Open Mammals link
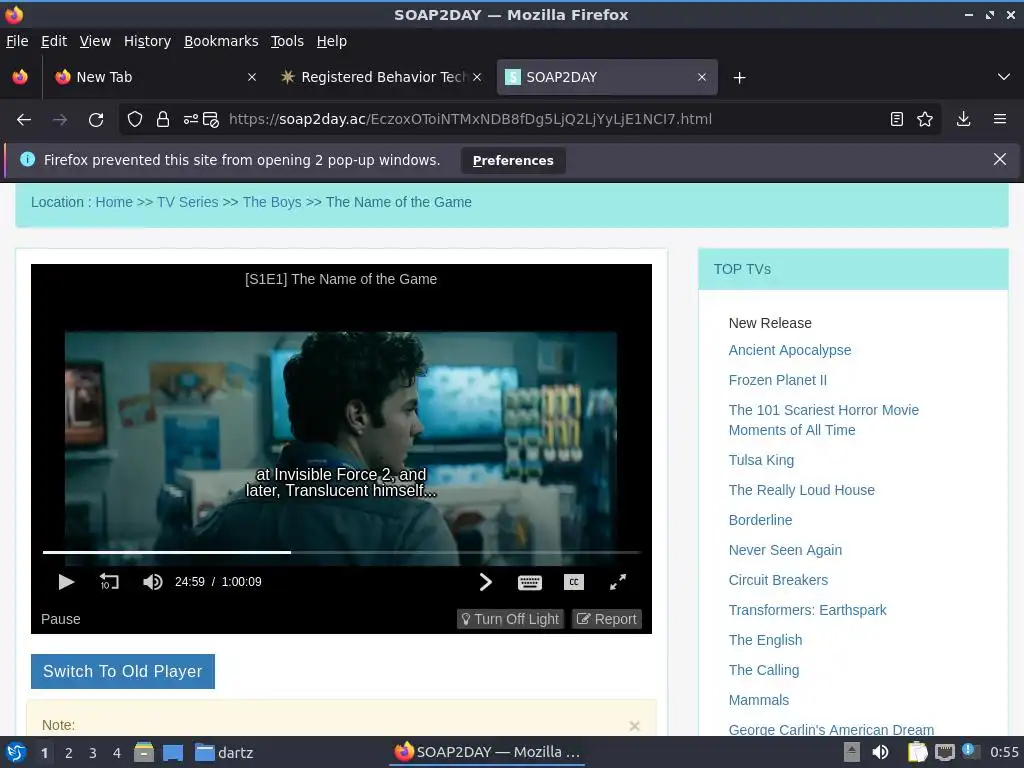Viewport: 1024px width, 768px height. [x=759, y=700]
